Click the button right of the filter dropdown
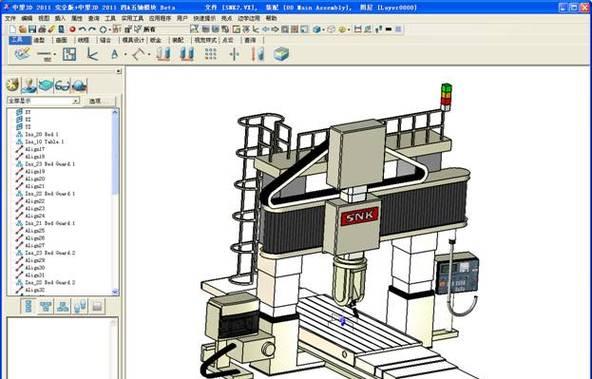Viewport: 592px width, 379px height. (x=100, y=101)
